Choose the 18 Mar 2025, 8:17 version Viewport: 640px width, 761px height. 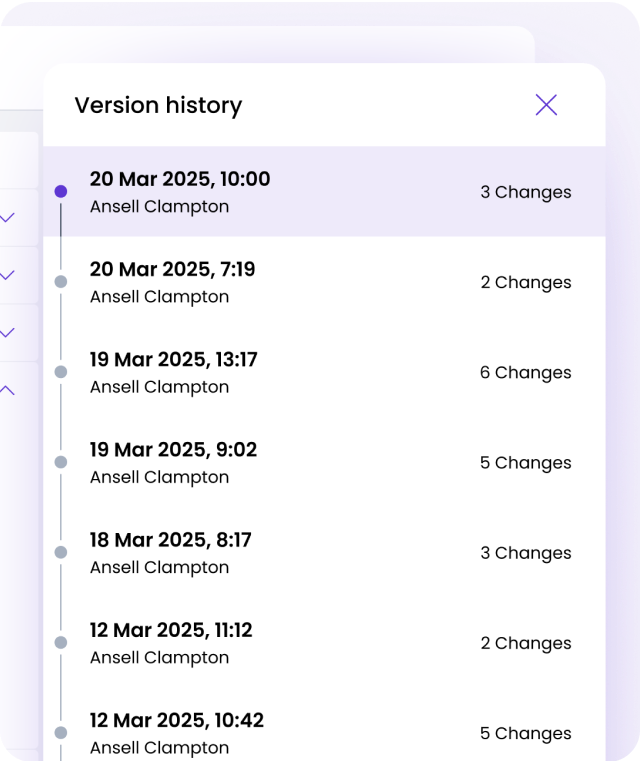[171, 540]
